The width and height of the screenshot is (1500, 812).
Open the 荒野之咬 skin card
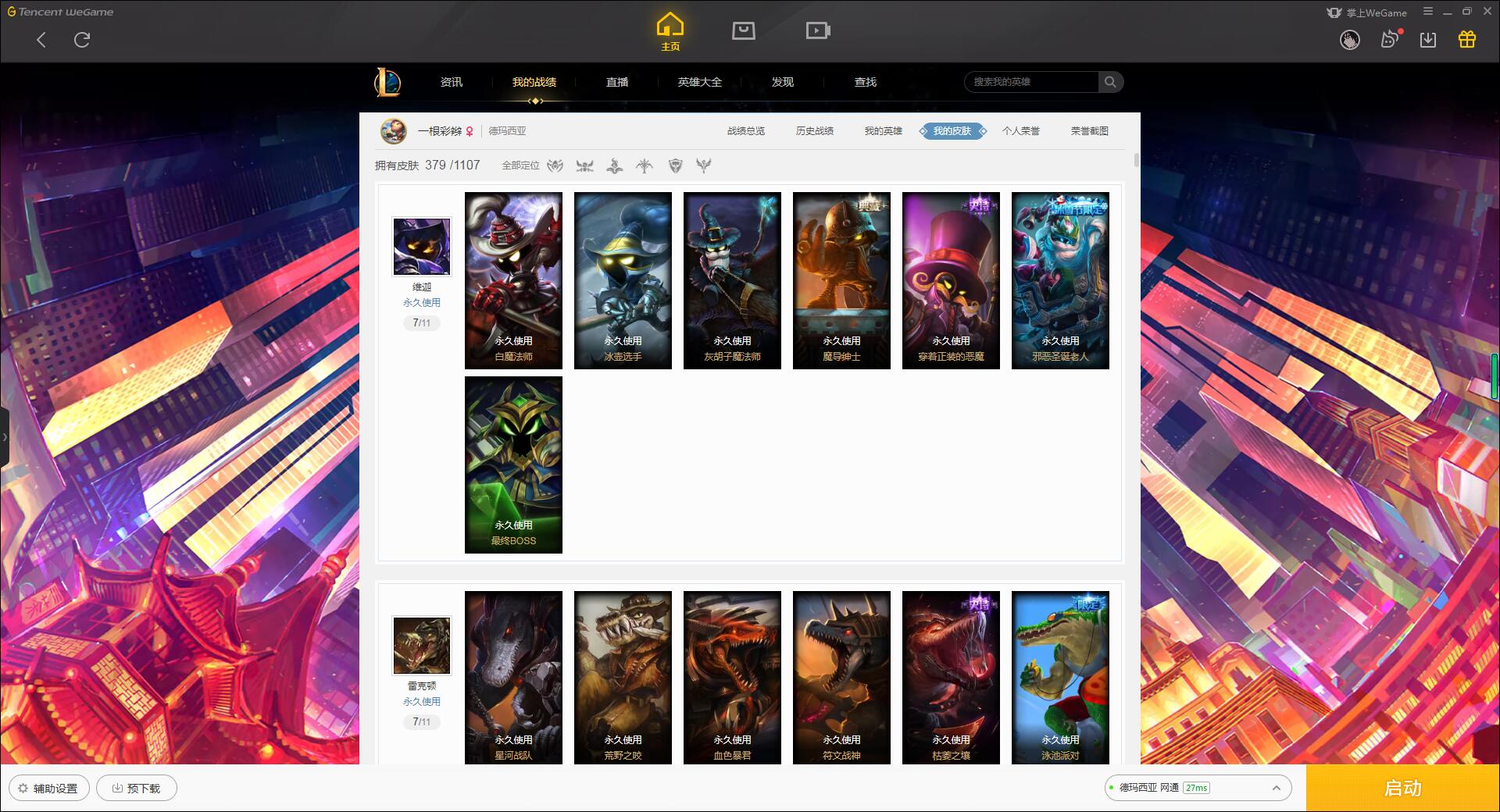pyautogui.click(x=623, y=677)
